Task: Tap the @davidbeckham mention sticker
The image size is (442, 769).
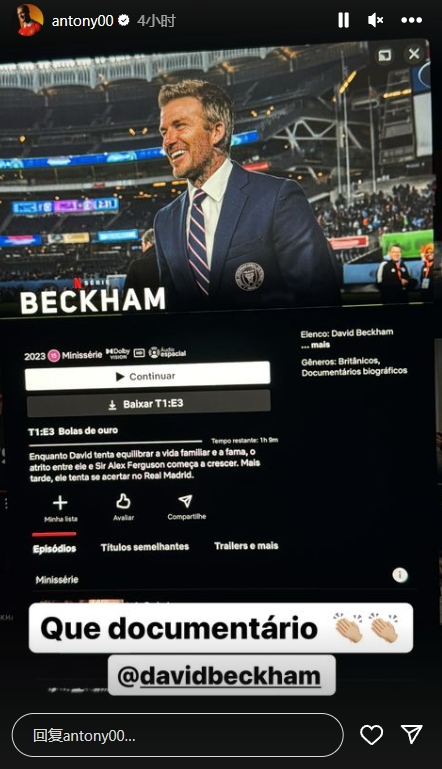Action: point(222,676)
